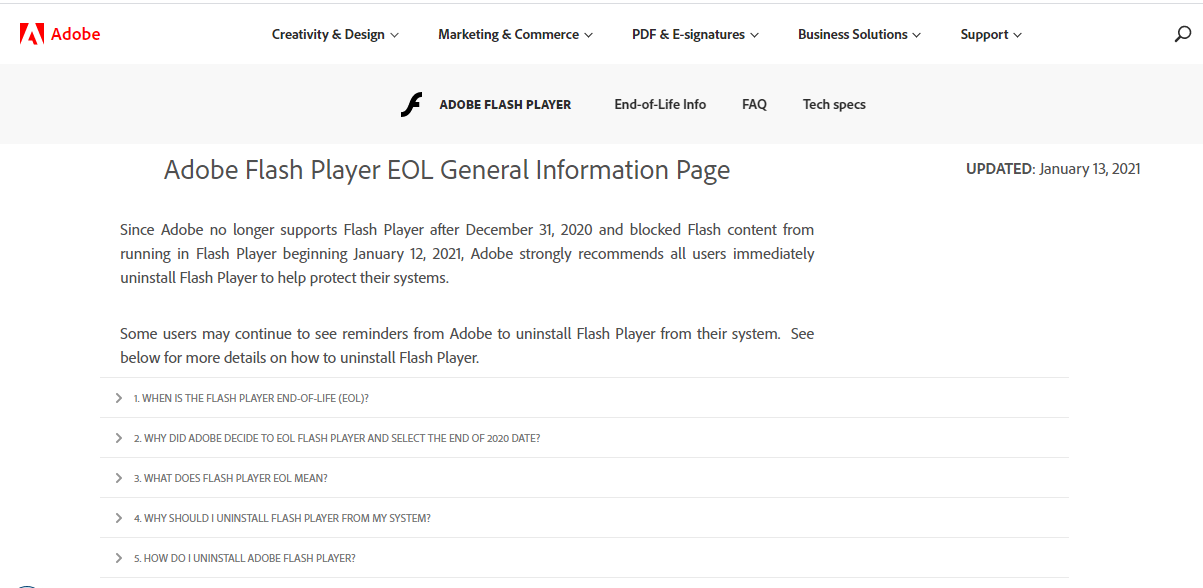The height and width of the screenshot is (588, 1203).
Task: Click the Adobe logo icon
Action: pos(31,34)
